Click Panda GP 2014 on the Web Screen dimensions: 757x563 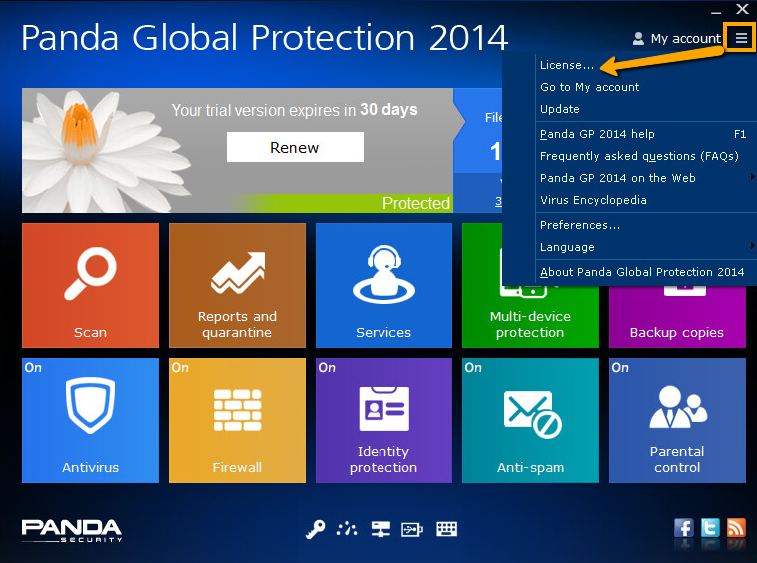pyautogui.click(x=617, y=178)
